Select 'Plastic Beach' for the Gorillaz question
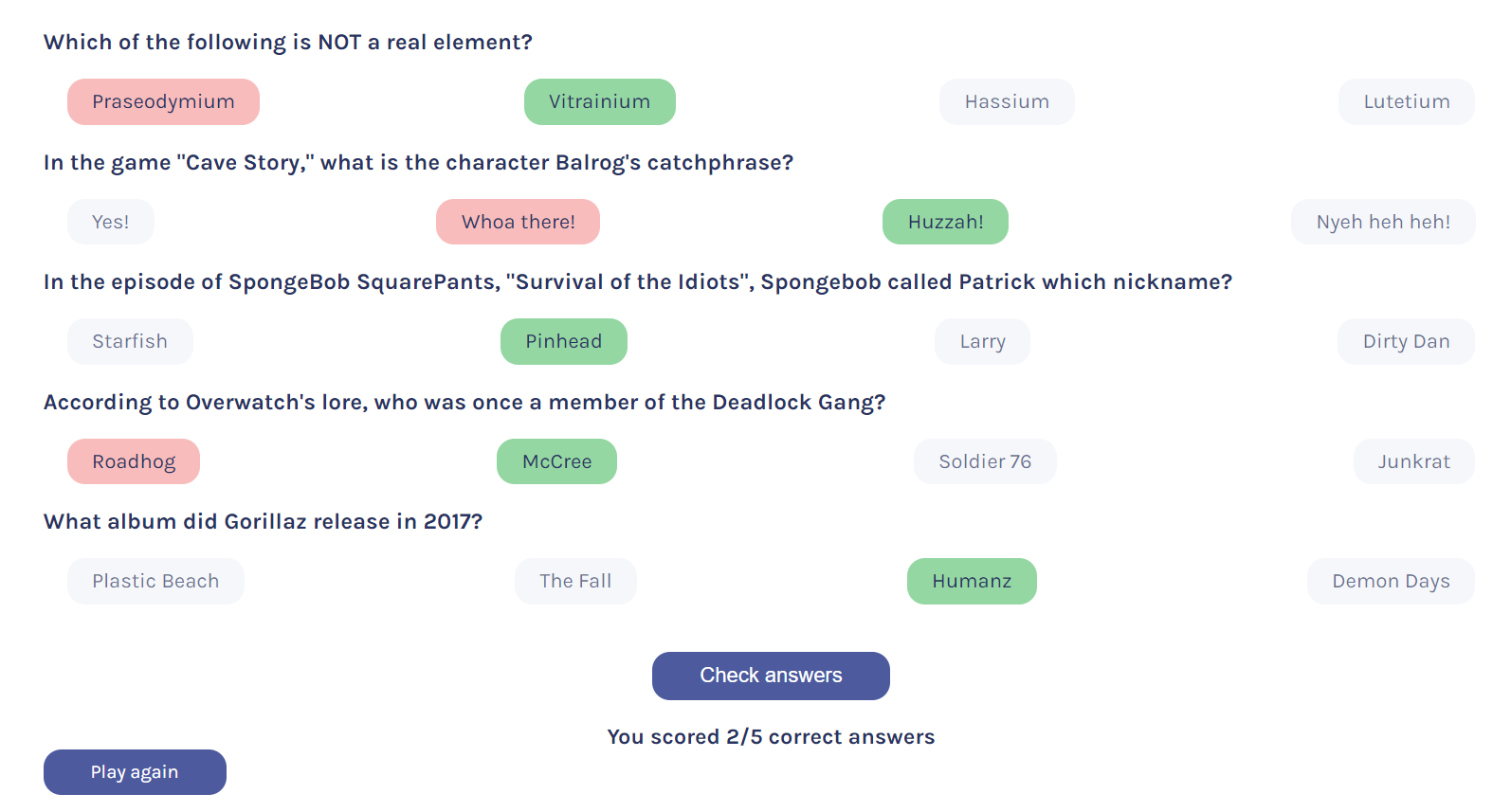Viewport: 1511px width, 812px height. pos(155,581)
